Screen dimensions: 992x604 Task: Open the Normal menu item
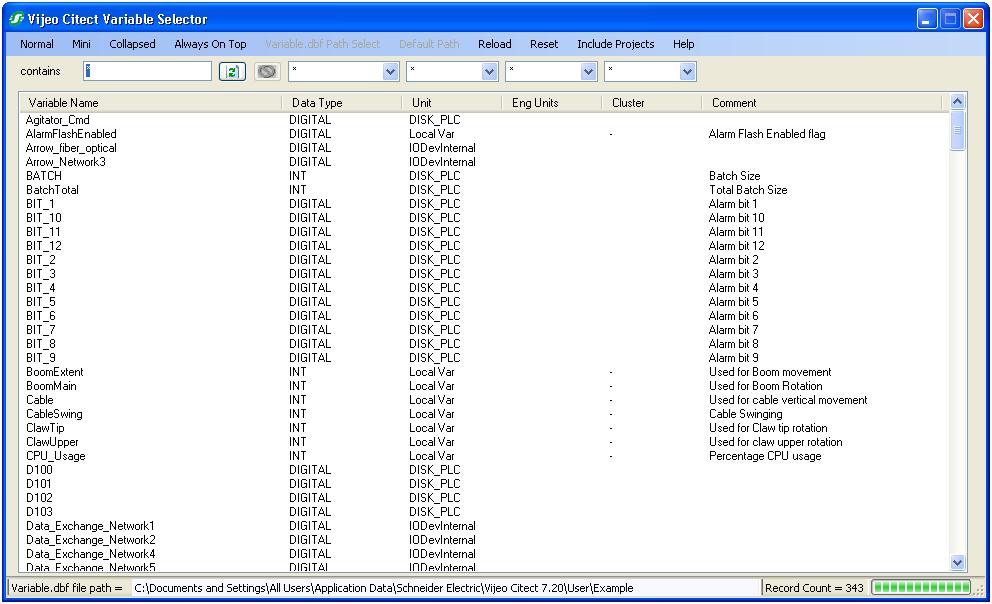click(x=37, y=44)
